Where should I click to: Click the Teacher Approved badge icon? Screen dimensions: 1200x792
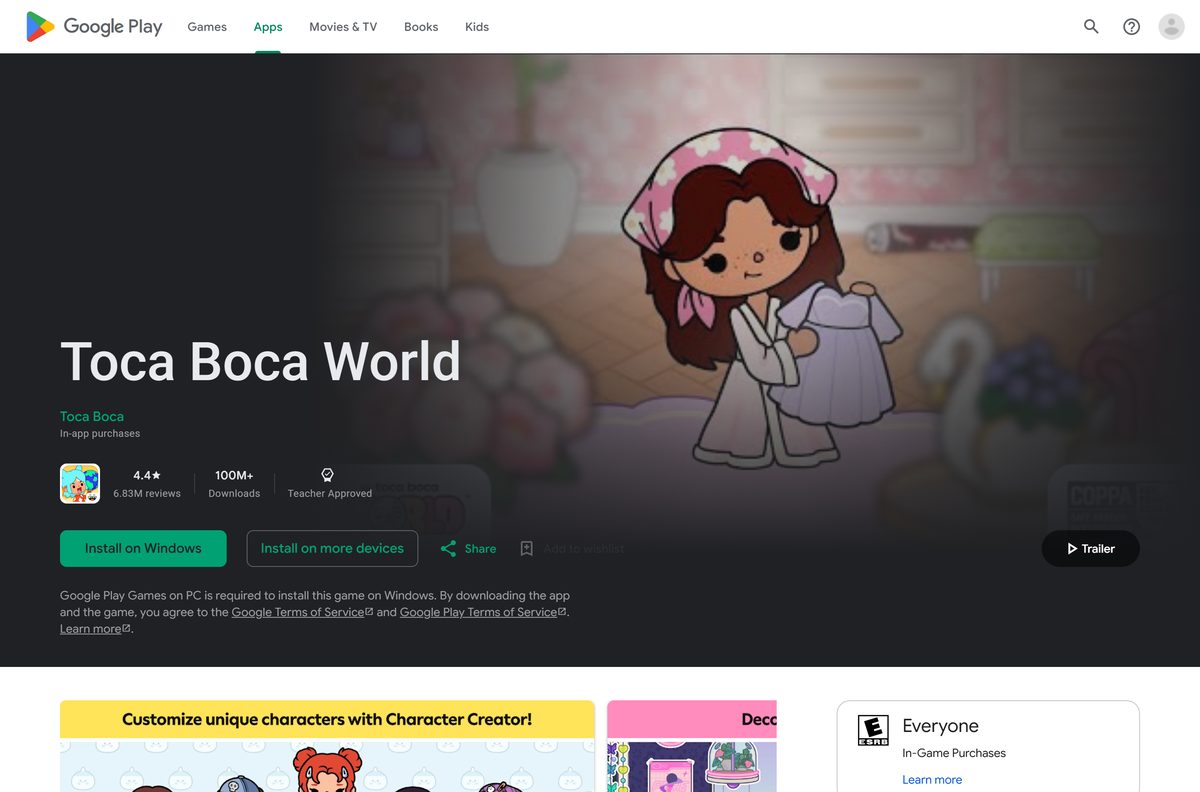[327, 475]
